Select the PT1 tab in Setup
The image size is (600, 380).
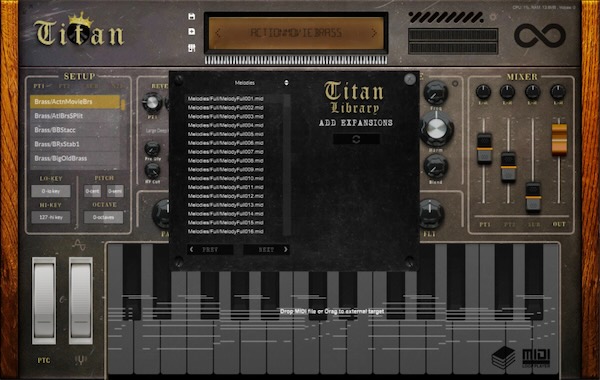[39, 86]
